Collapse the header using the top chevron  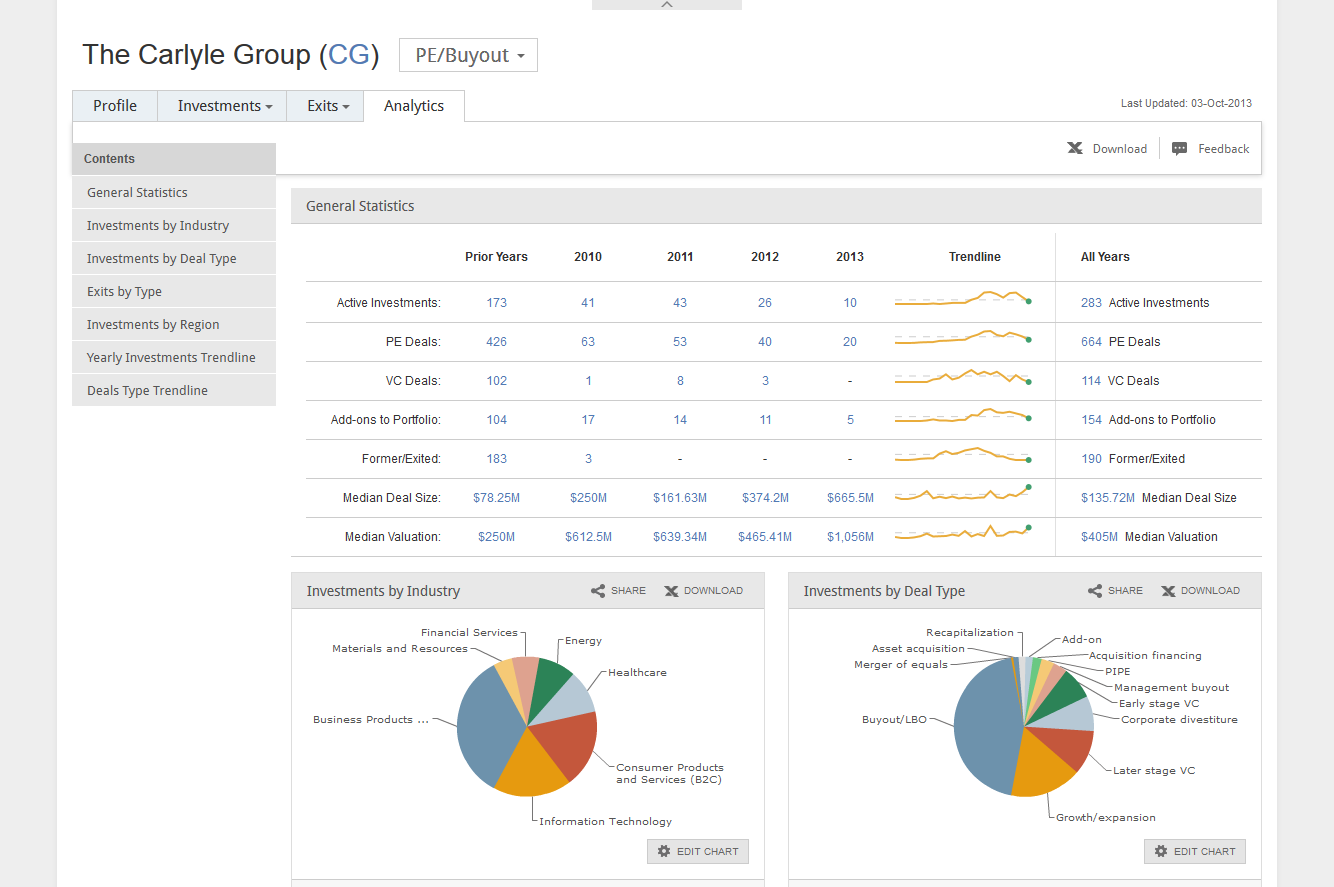tap(667, 5)
